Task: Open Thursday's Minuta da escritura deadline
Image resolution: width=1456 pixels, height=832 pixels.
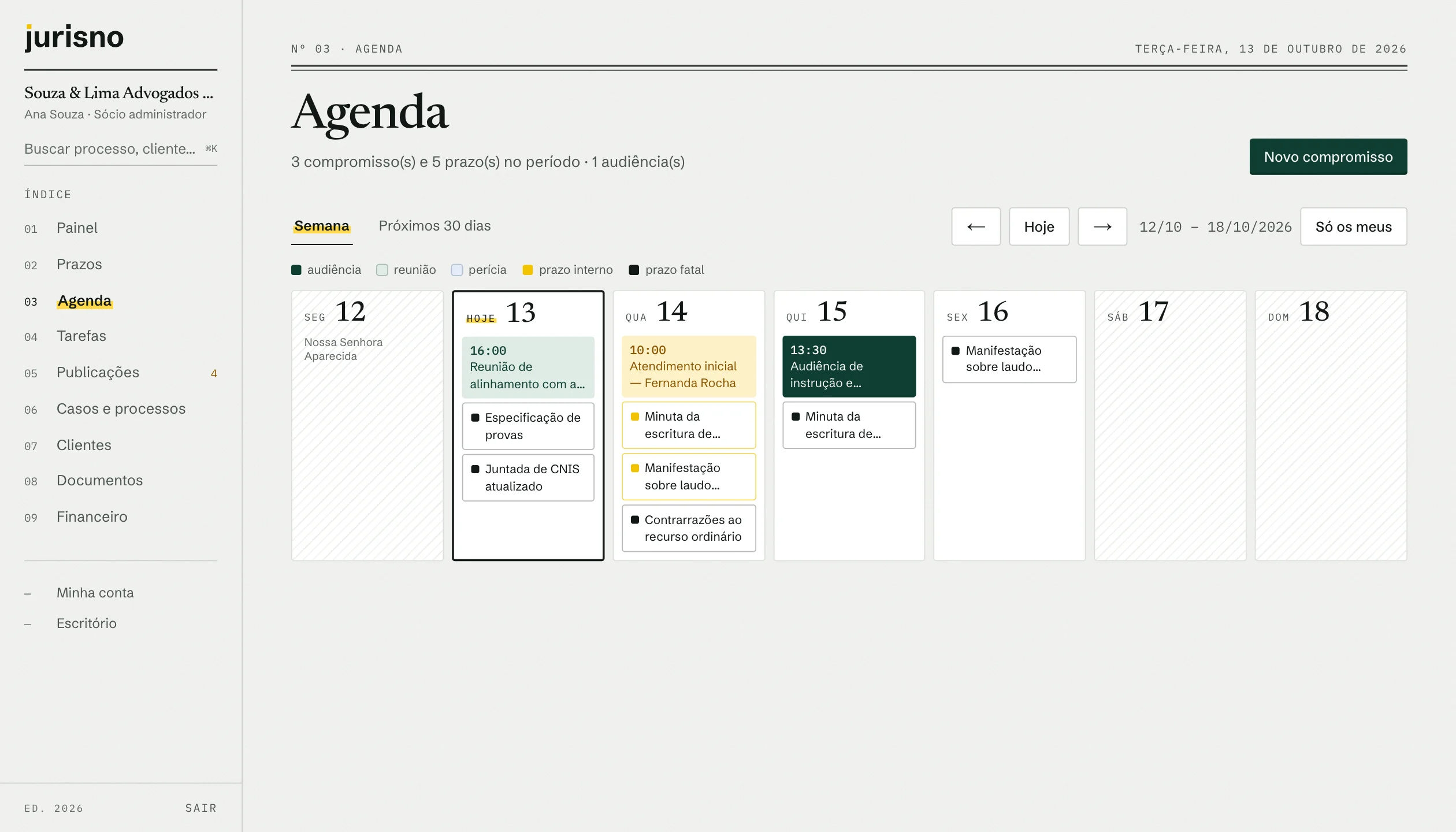Action: point(849,425)
